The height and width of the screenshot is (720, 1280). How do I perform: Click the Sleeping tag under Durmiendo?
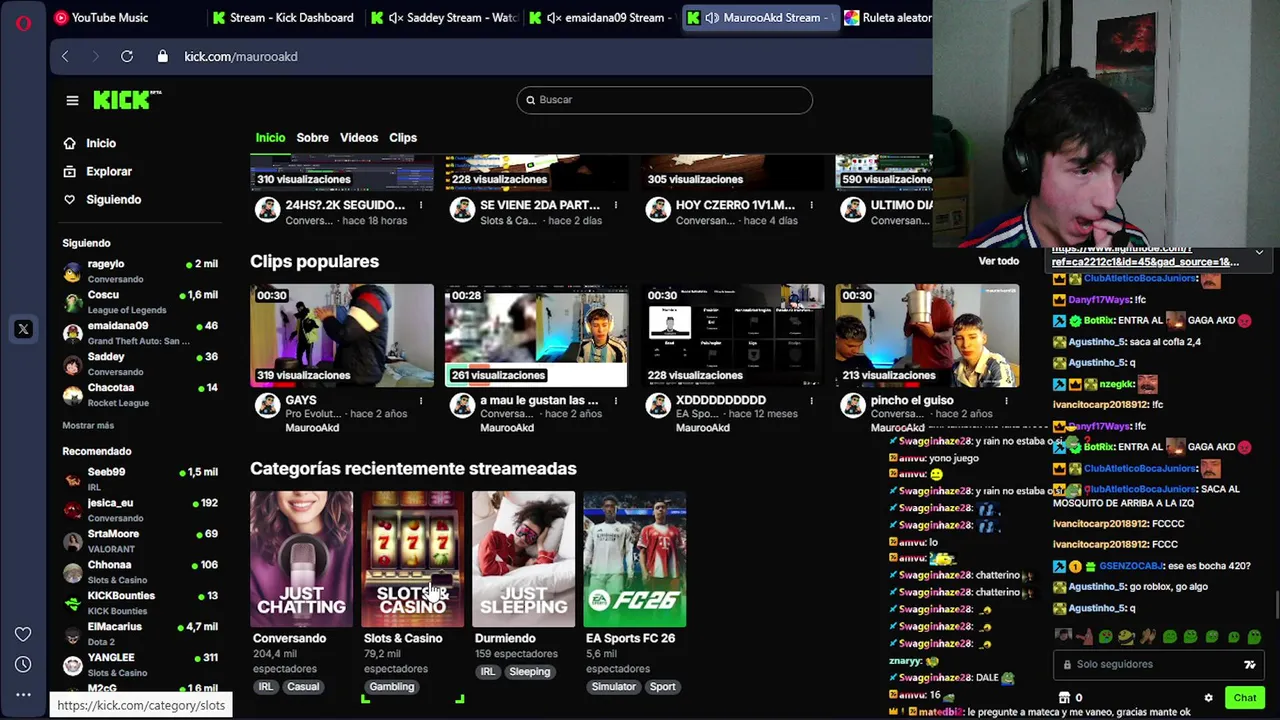[x=530, y=671]
